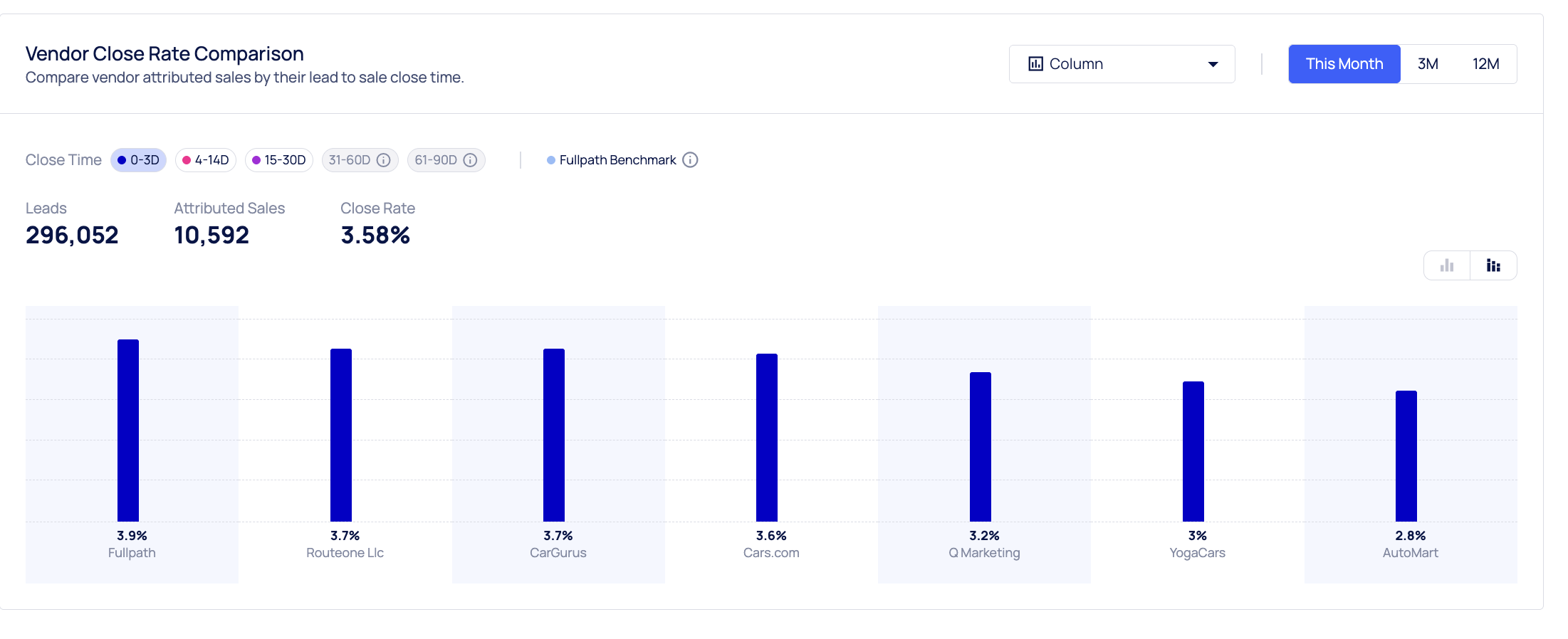The height and width of the screenshot is (639, 1568).
Task: Open the Column chart type dropdown
Action: (1122, 64)
